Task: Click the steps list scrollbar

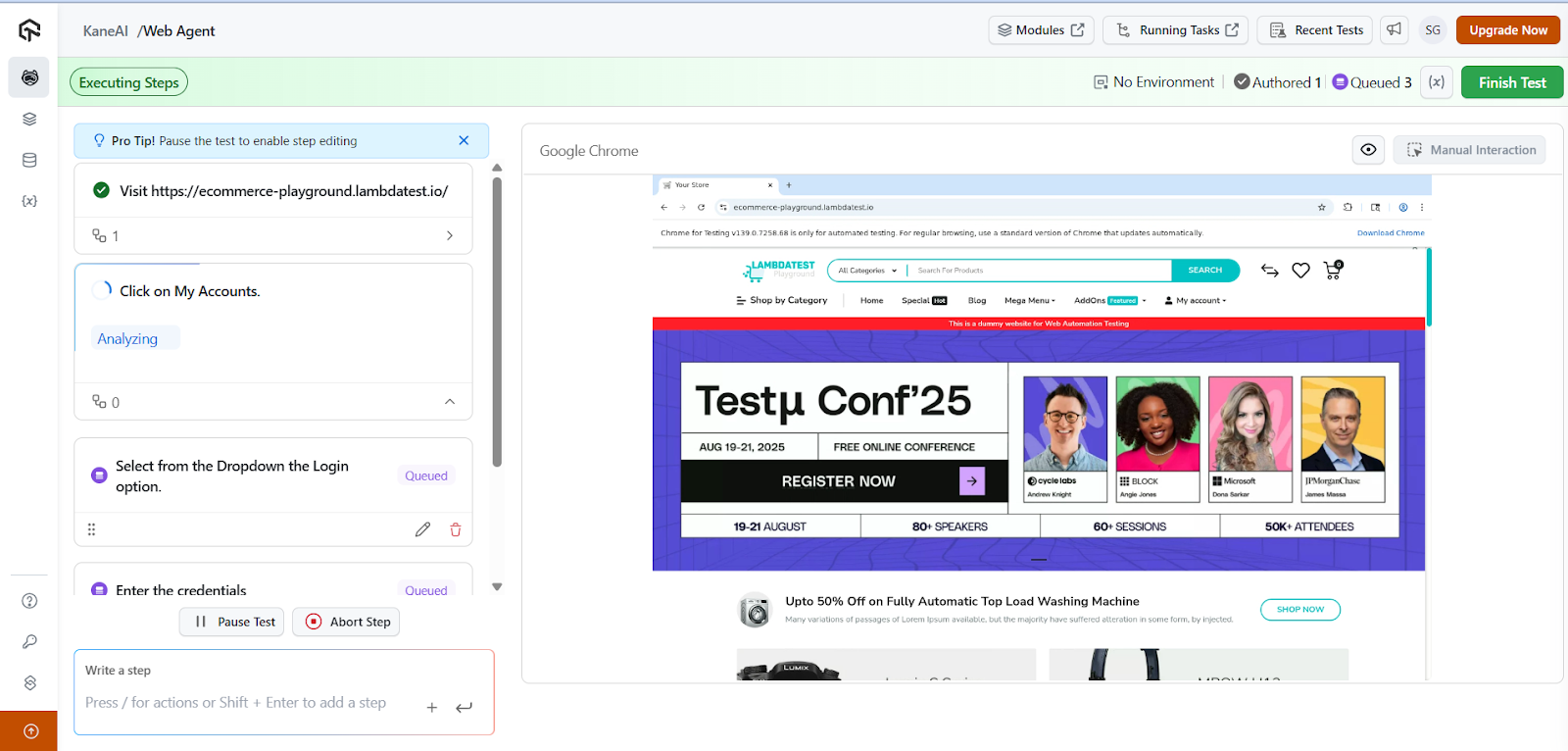Action: click(x=497, y=321)
